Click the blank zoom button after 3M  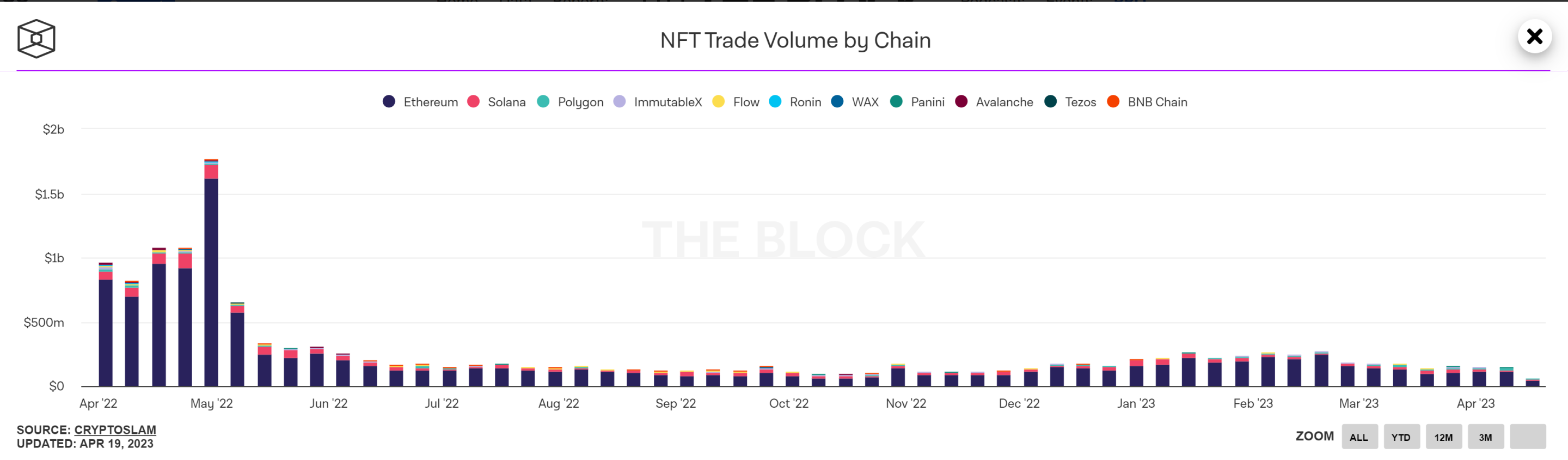click(x=1527, y=437)
